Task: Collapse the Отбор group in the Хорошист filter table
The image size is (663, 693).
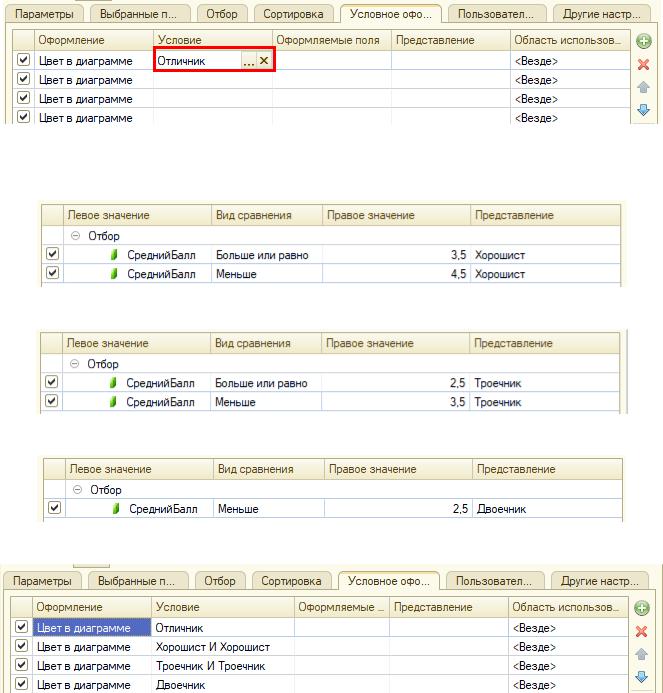Action: tap(76, 236)
